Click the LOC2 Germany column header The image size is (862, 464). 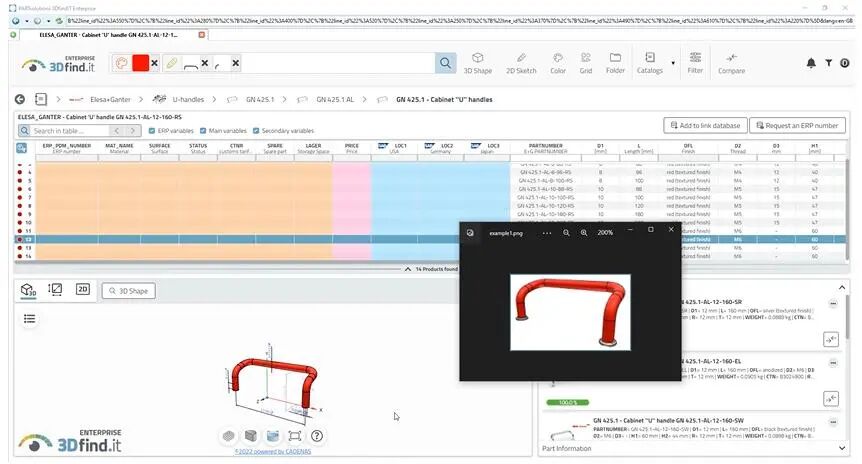[x=440, y=148]
